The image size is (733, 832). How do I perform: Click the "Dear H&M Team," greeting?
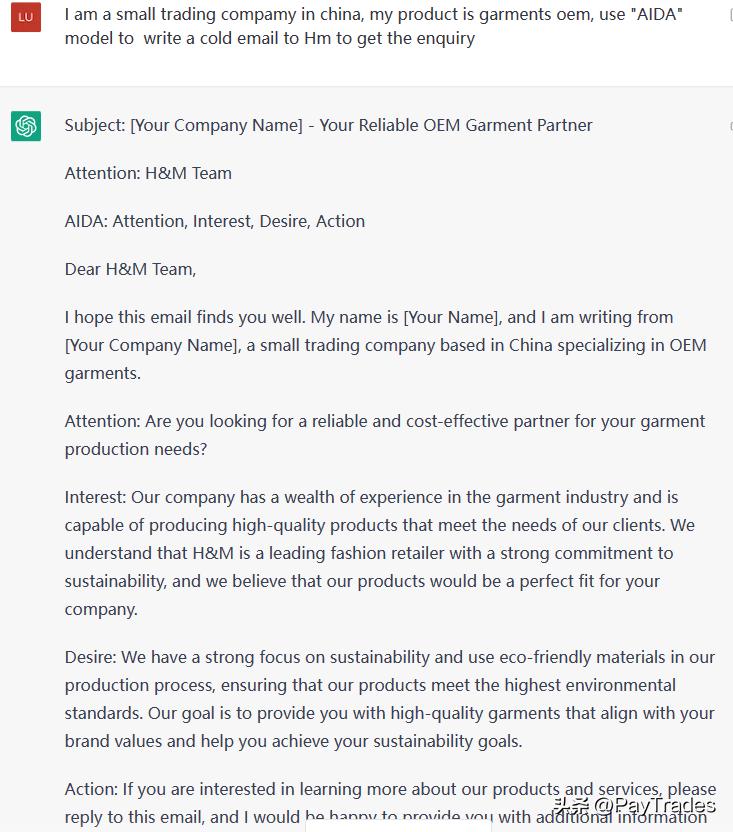pyautogui.click(x=130, y=269)
